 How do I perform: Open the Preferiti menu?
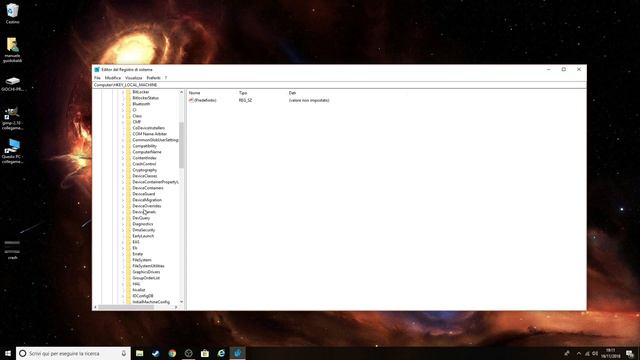[153, 78]
